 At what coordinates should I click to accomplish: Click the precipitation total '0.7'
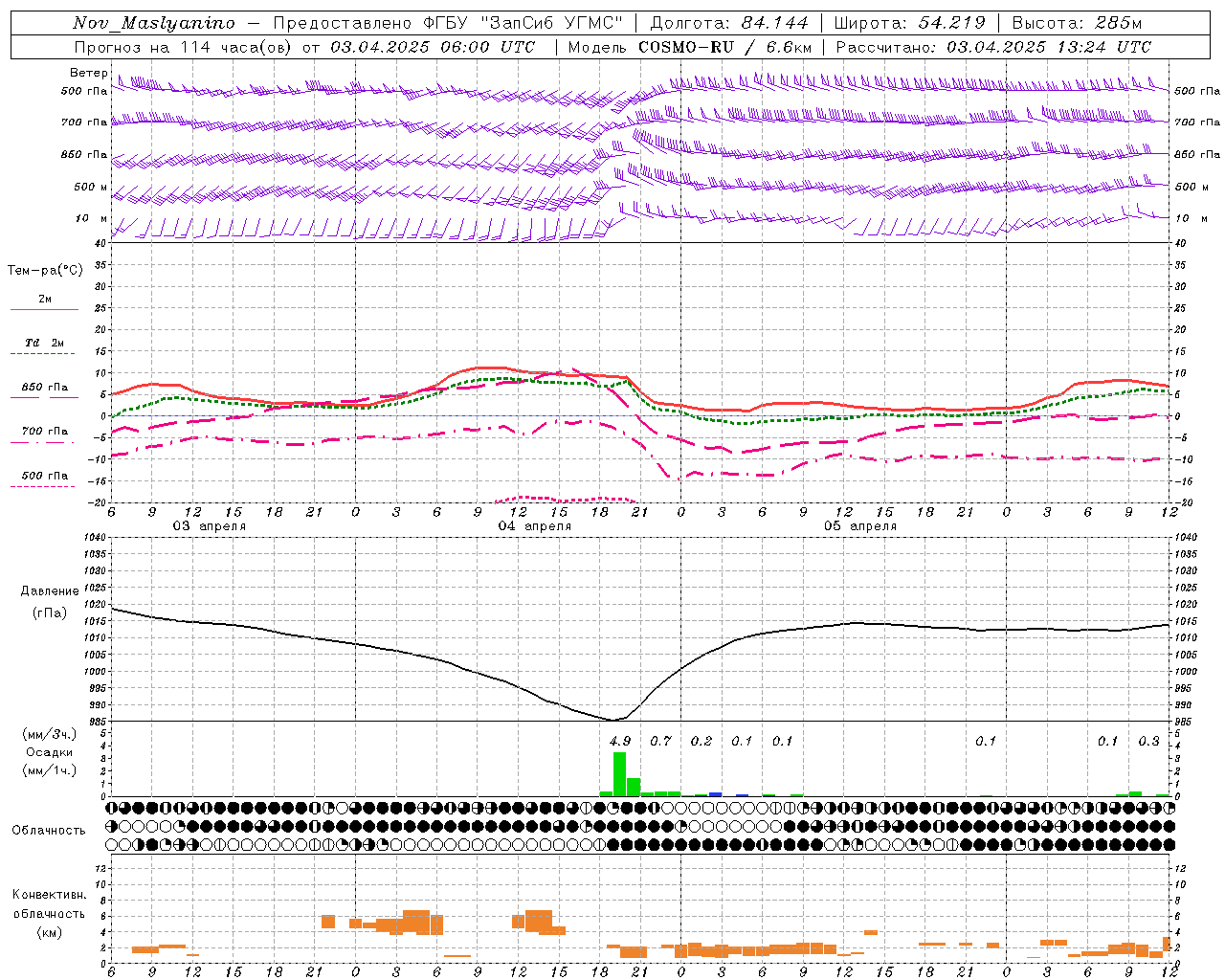point(660,741)
